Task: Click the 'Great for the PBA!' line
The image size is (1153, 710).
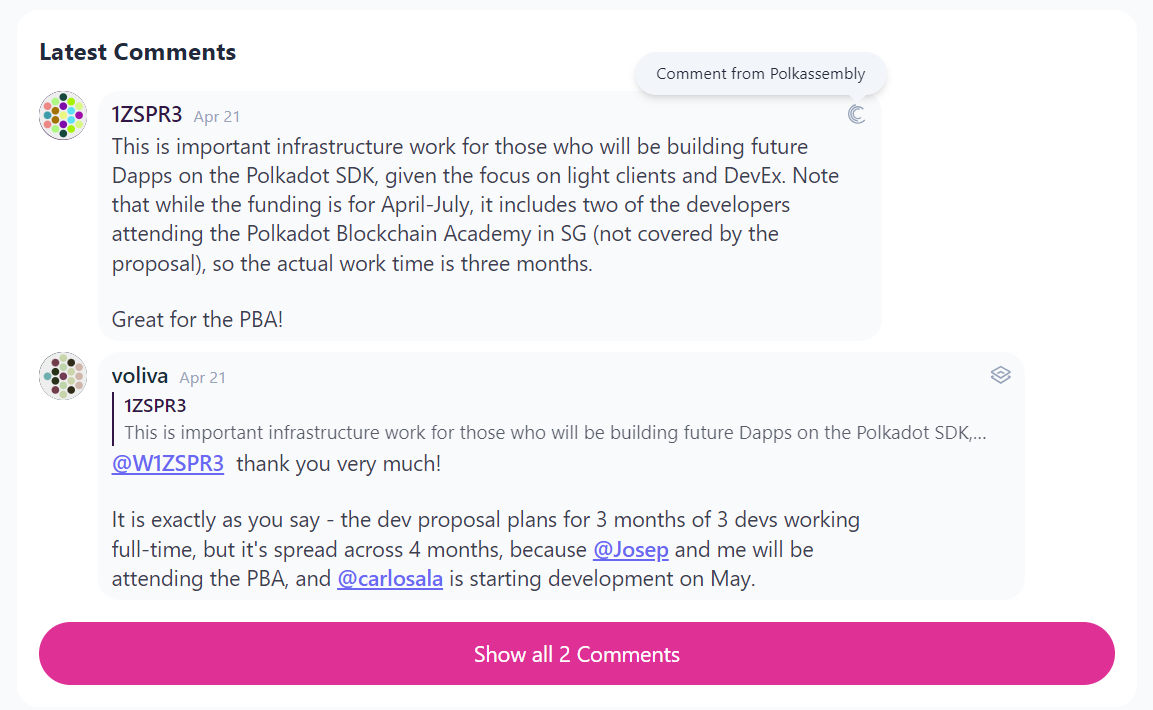Action: (x=197, y=320)
